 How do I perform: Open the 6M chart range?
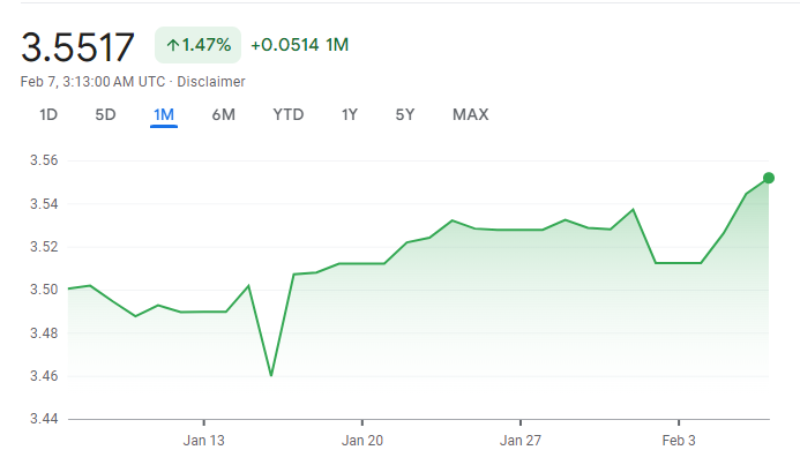[x=223, y=115]
